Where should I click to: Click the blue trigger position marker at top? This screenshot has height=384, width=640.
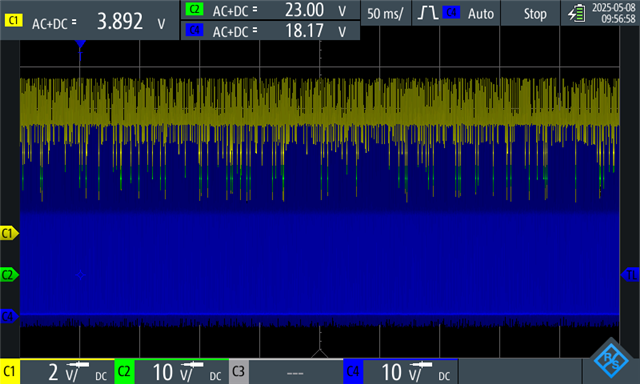(x=80, y=44)
